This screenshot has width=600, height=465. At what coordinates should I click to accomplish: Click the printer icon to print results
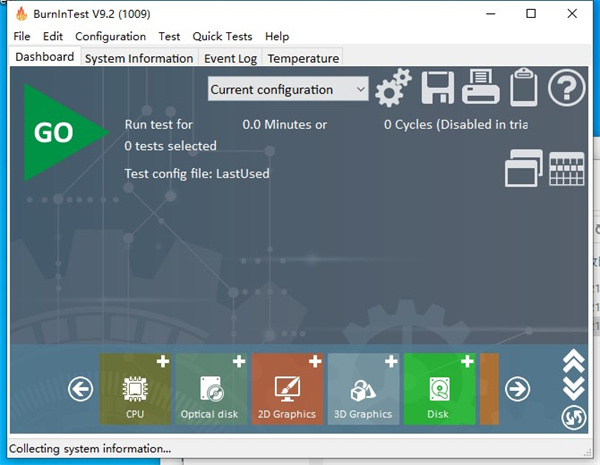coord(481,89)
